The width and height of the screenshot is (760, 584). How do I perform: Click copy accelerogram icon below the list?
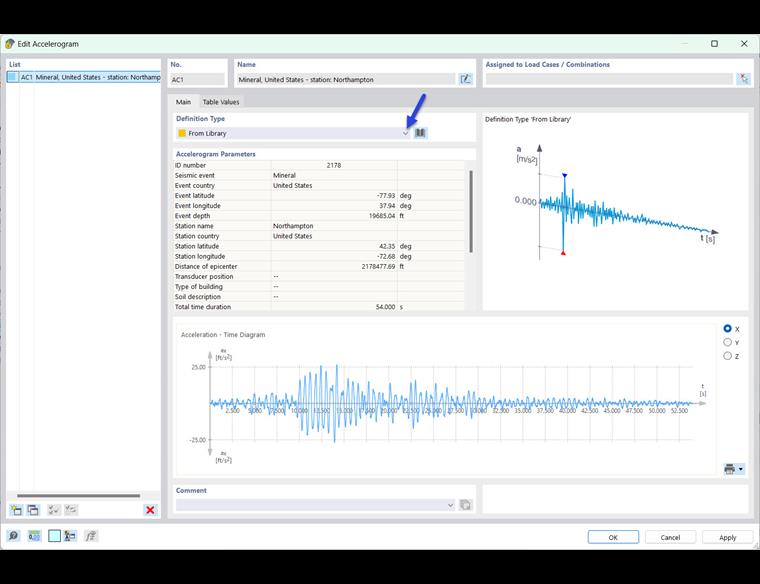point(33,510)
